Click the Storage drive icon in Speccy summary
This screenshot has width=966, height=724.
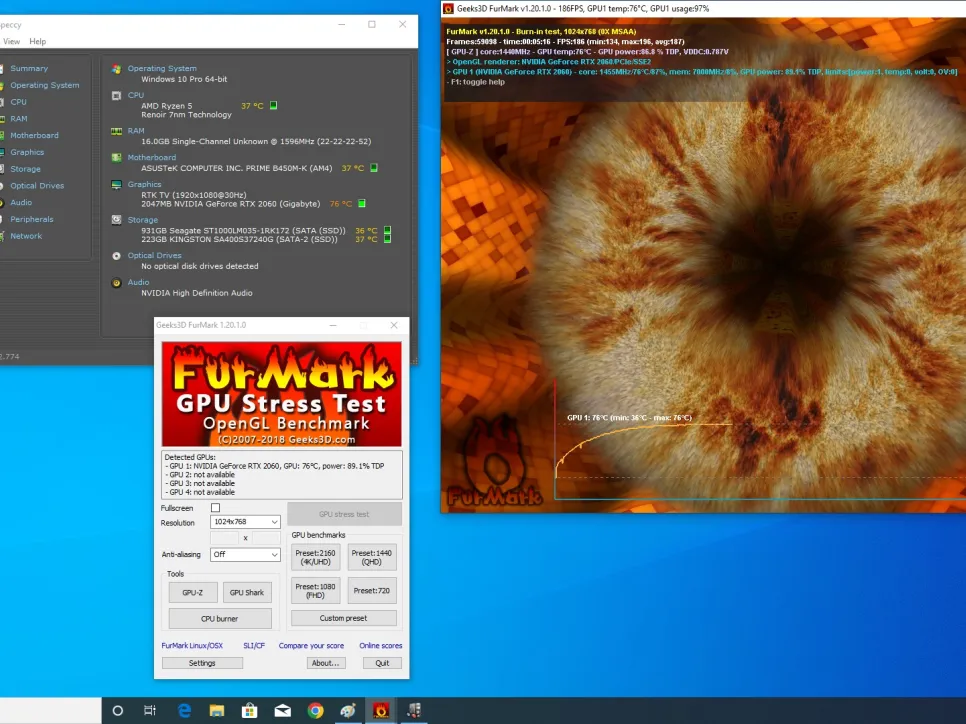pos(116,220)
